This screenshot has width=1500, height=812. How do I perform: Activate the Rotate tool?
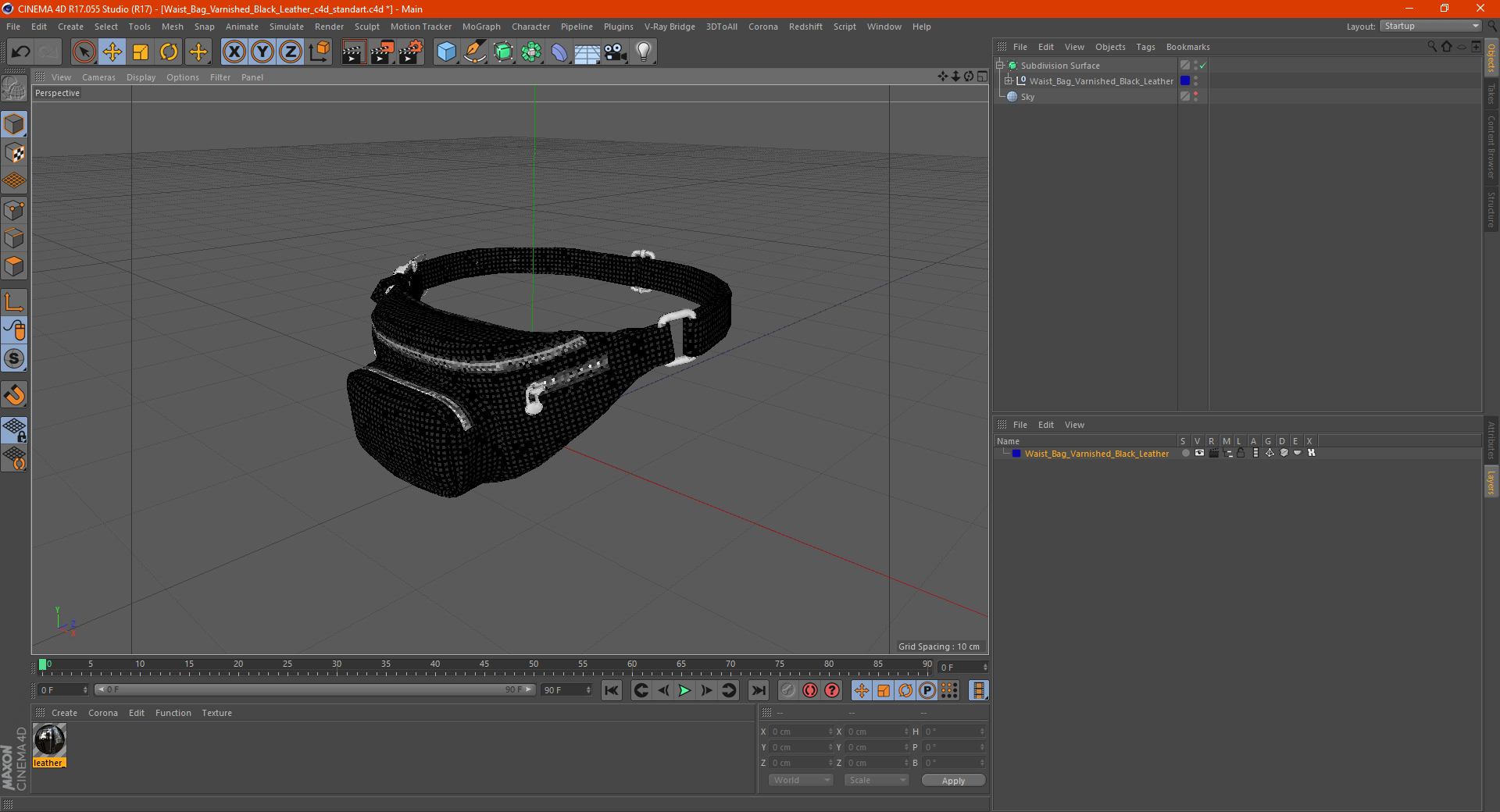(169, 52)
